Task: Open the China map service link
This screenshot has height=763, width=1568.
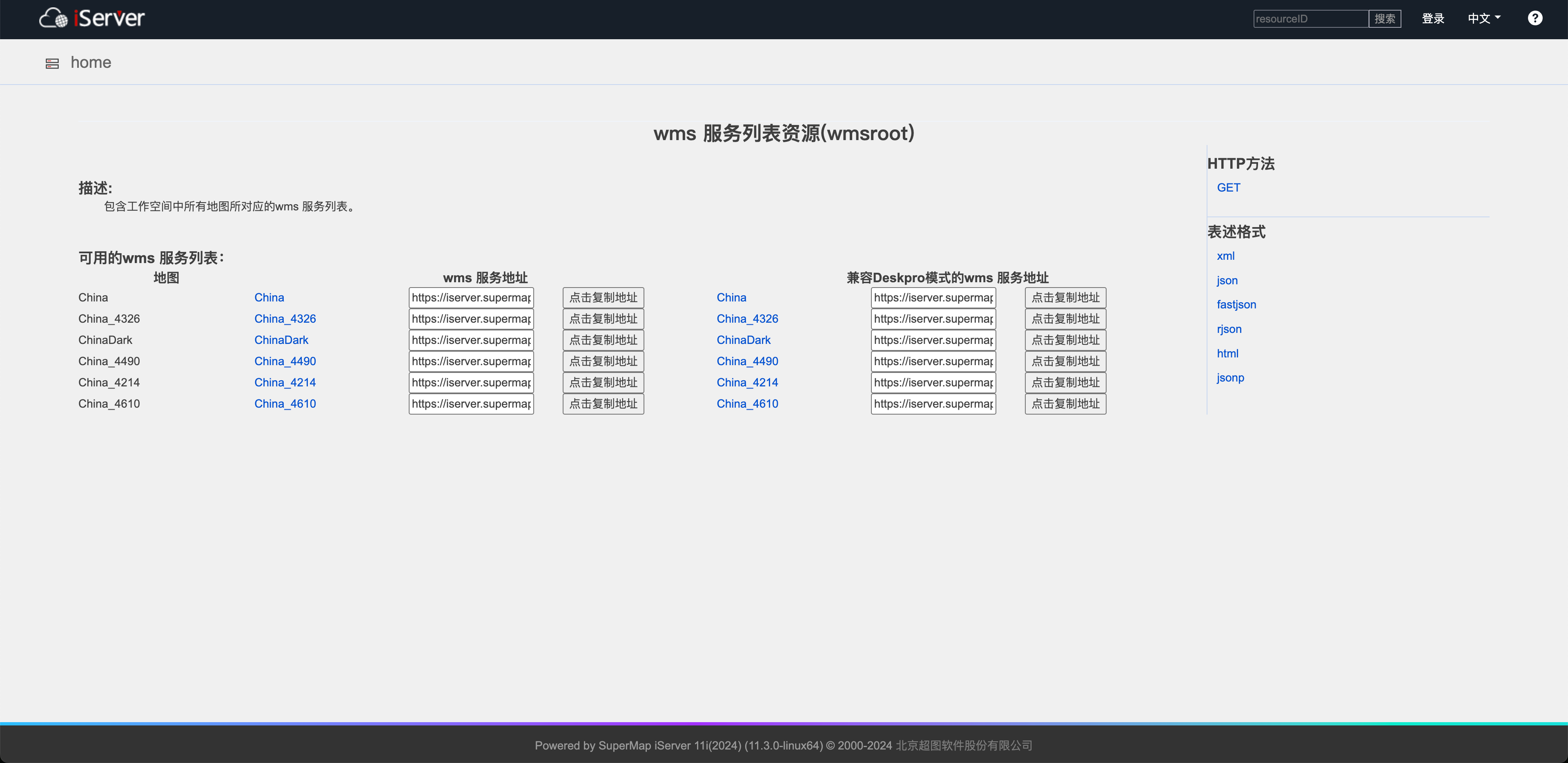Action: pos(269,297)
